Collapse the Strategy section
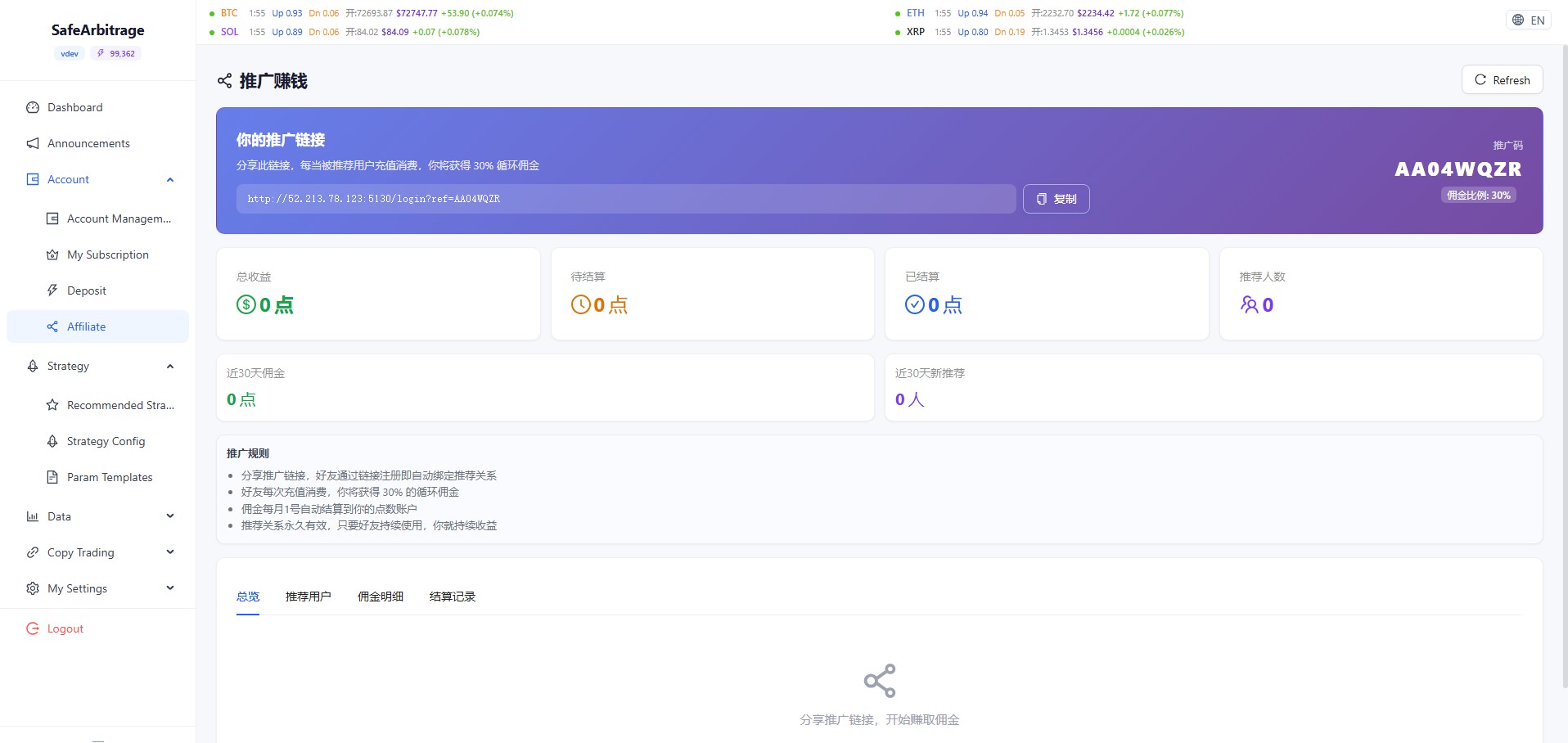 point(169,366)
